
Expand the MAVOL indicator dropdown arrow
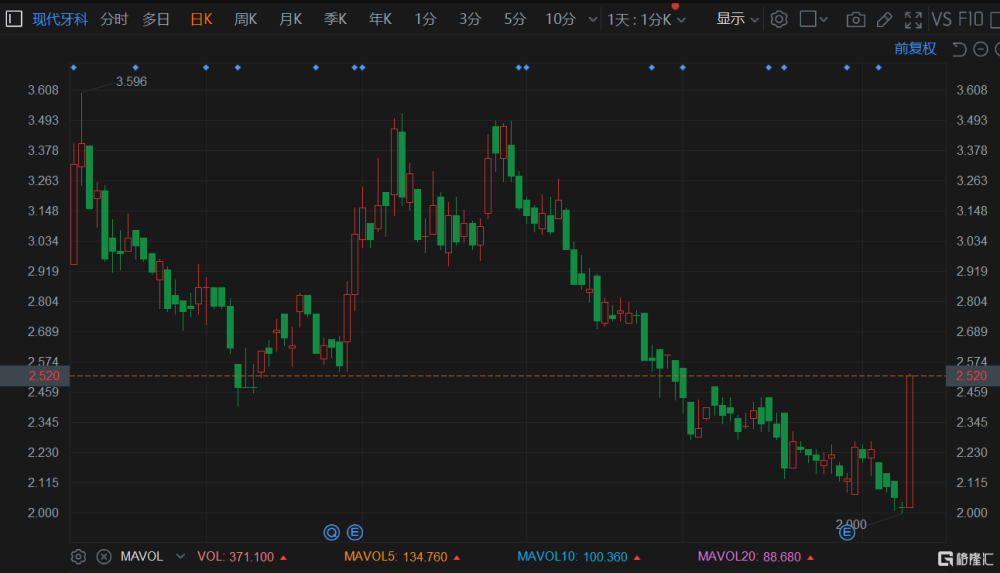180,556
